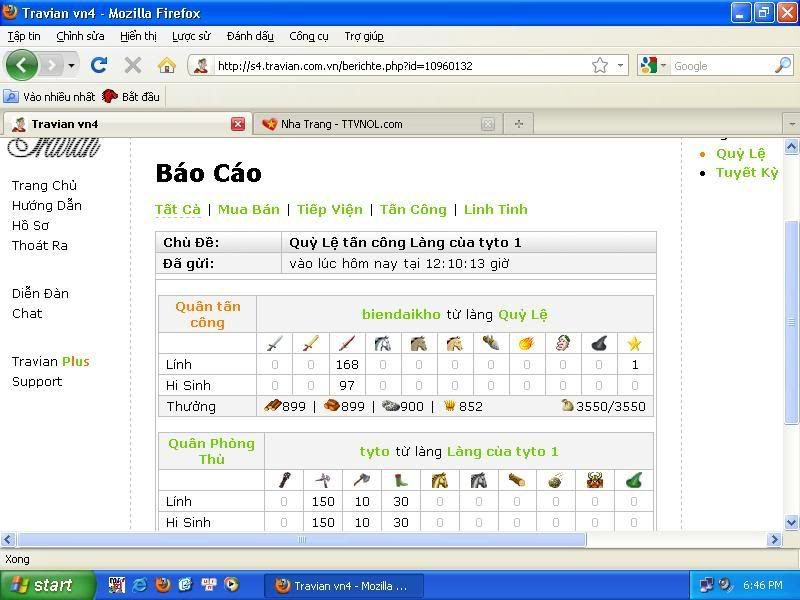Viewport: 800px width, 600px height.
Task: Select Quỳ Lệ in village list
Action: pos(741,154)
